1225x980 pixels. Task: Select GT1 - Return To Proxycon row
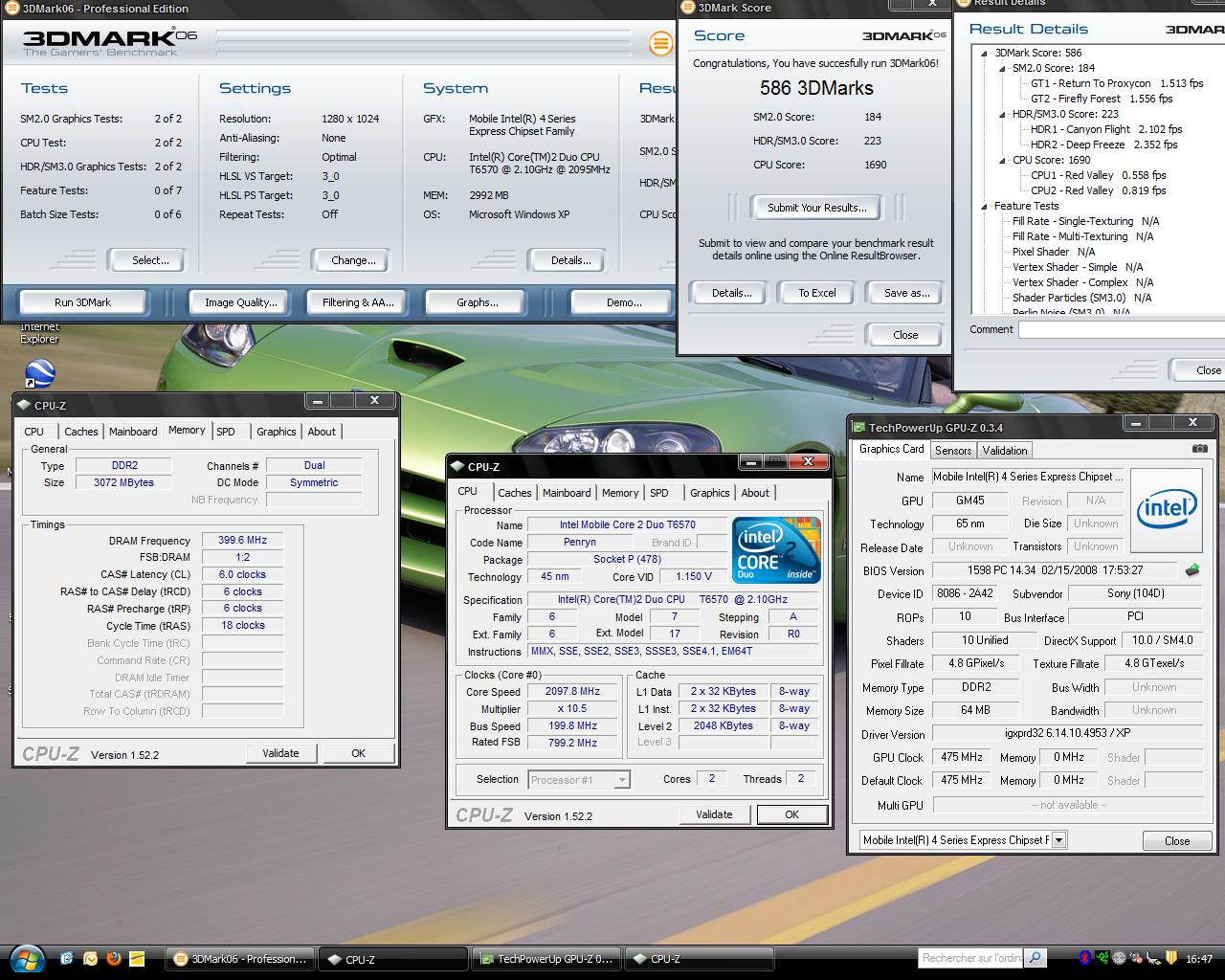pos(1117,83)
